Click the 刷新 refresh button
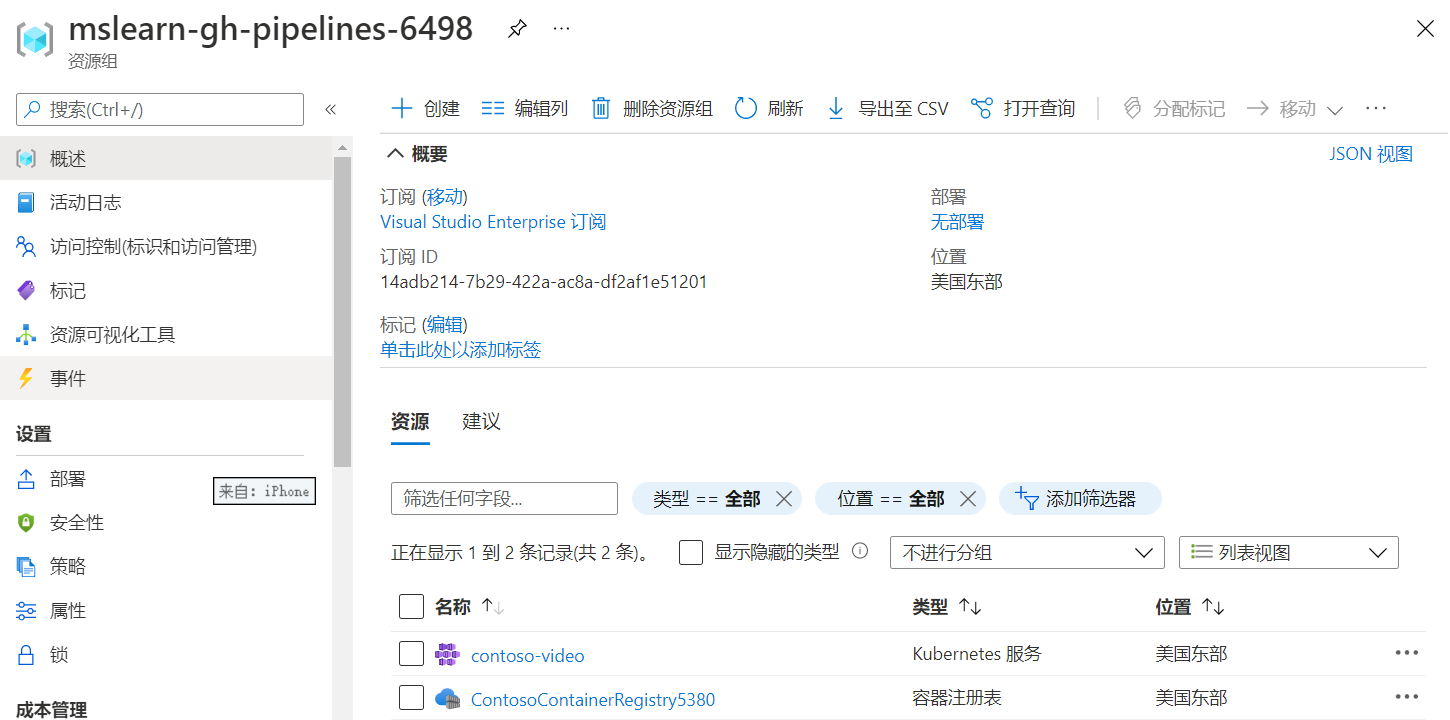 tap(769, 109)
